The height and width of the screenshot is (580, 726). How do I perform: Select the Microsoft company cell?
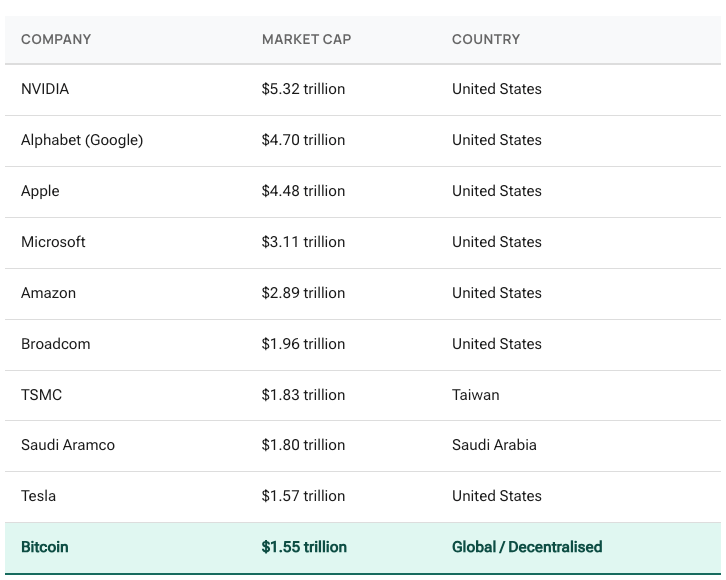click(53, 242)
